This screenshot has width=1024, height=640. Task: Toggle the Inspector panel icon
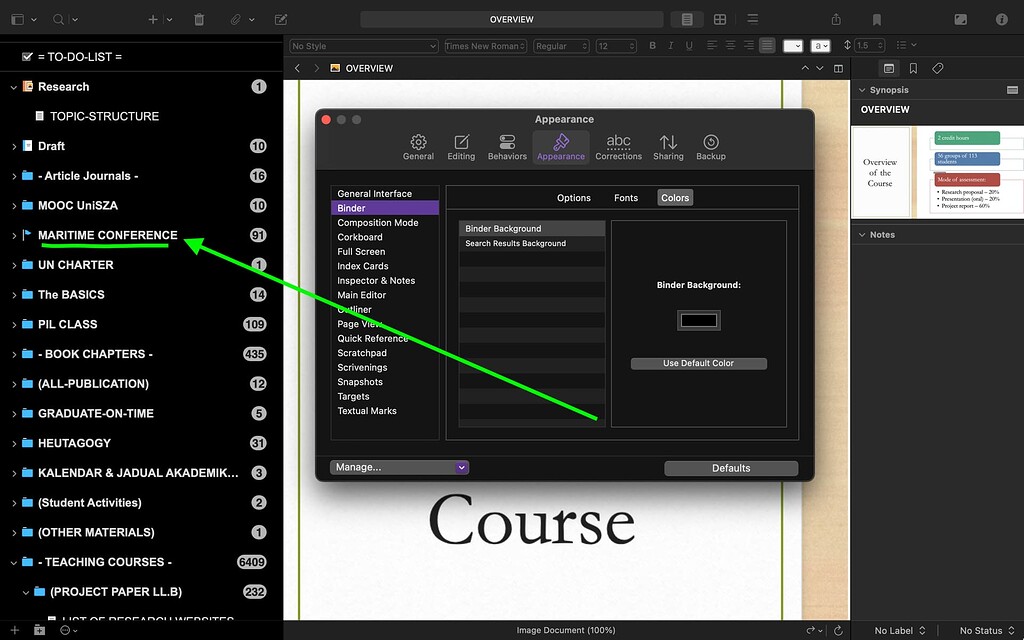[1001, 19]
